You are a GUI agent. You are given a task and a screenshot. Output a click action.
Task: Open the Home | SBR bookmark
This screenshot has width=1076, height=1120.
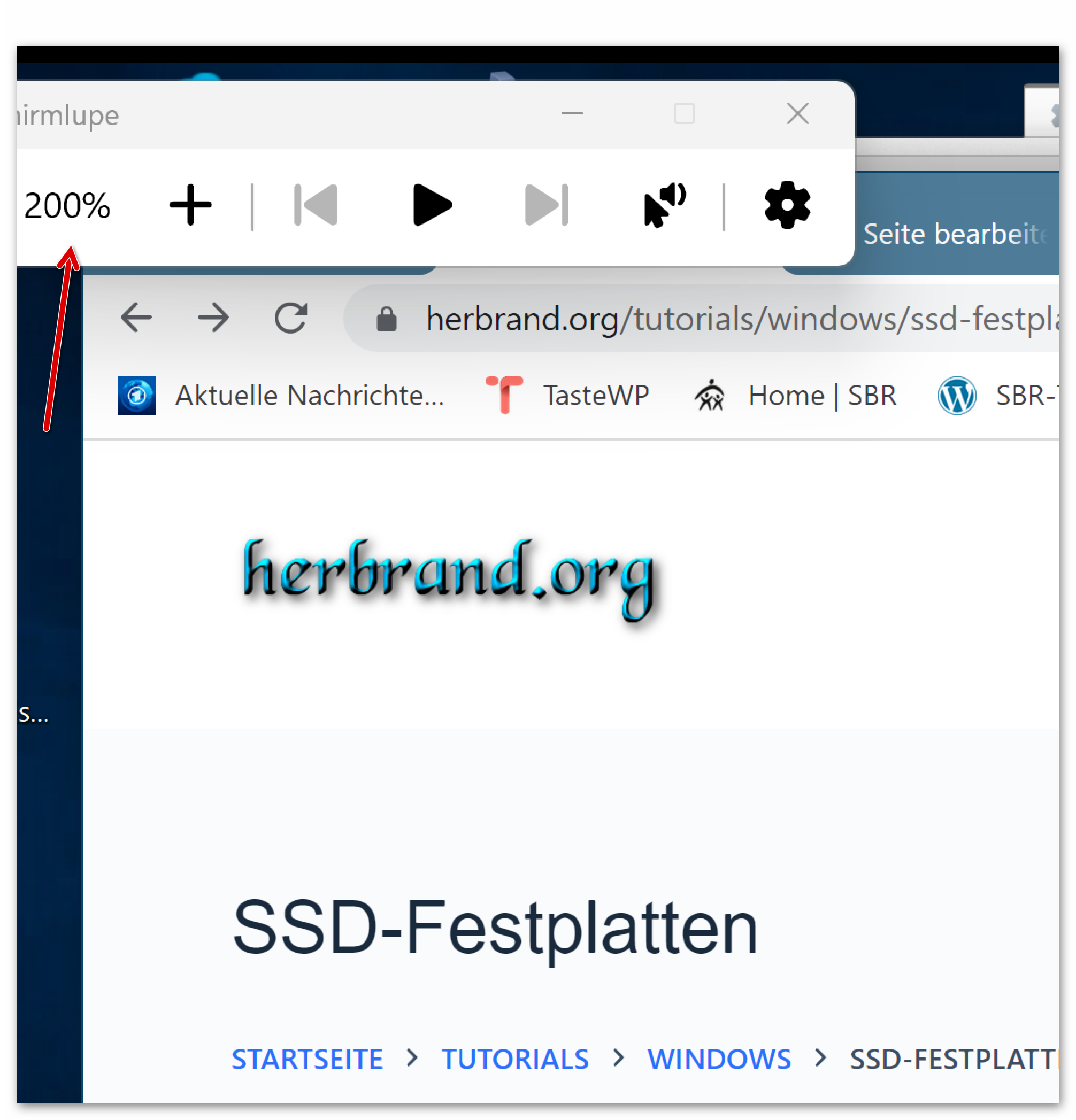pos(795,396)
